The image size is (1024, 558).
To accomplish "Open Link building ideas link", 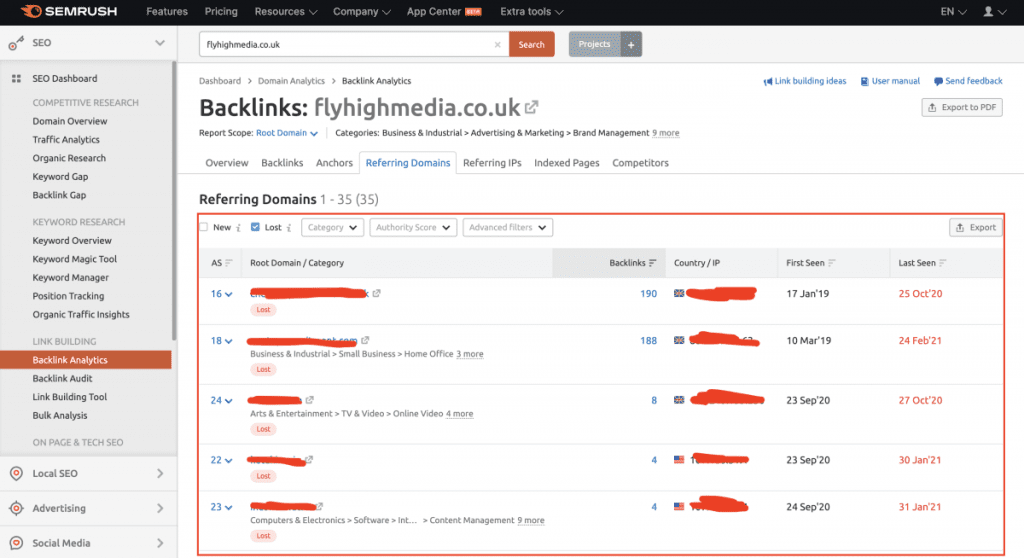I will pyautogui.click(x=805, y=81).
